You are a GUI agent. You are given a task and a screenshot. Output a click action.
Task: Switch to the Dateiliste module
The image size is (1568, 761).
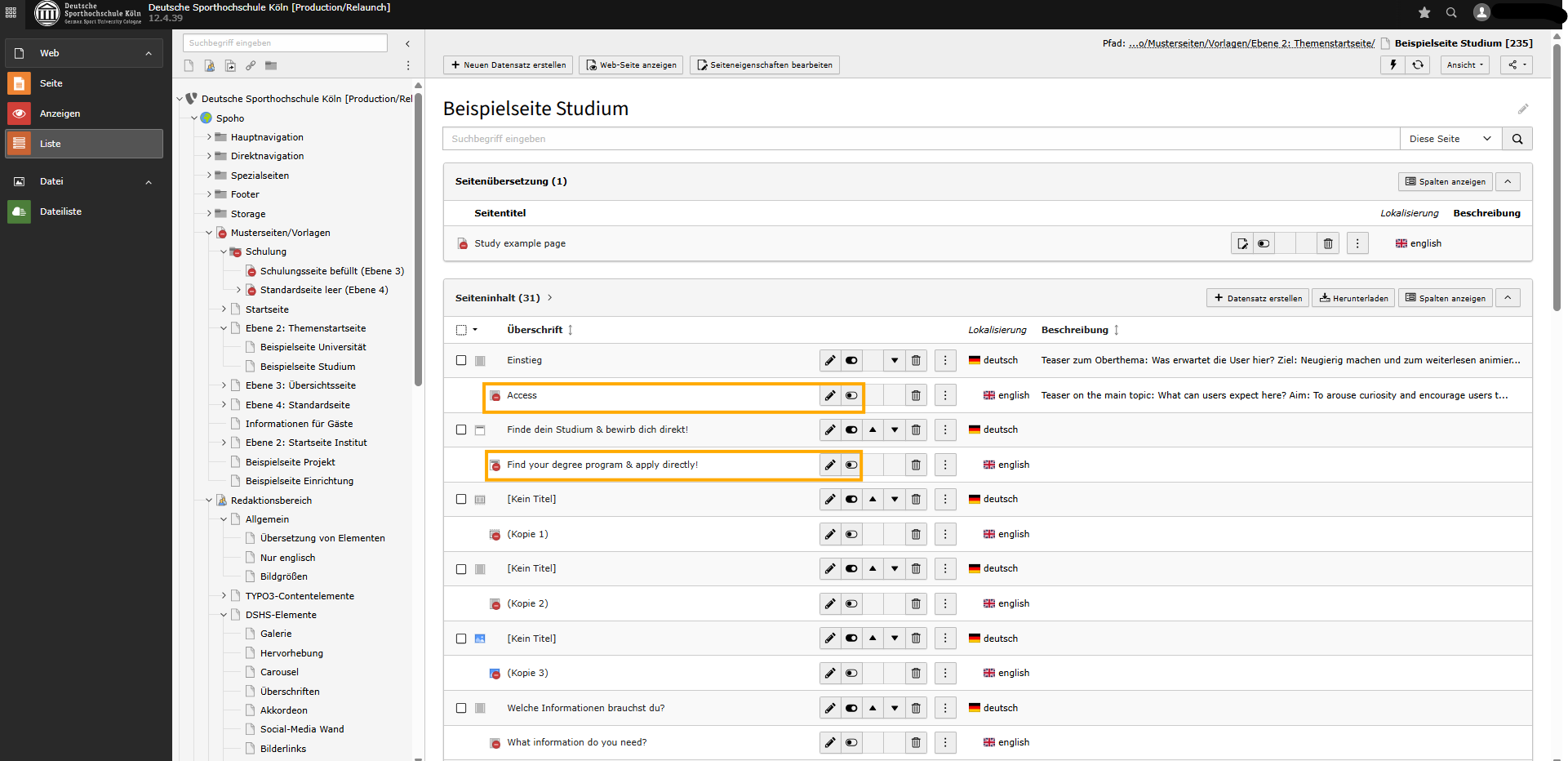point(61,211)
